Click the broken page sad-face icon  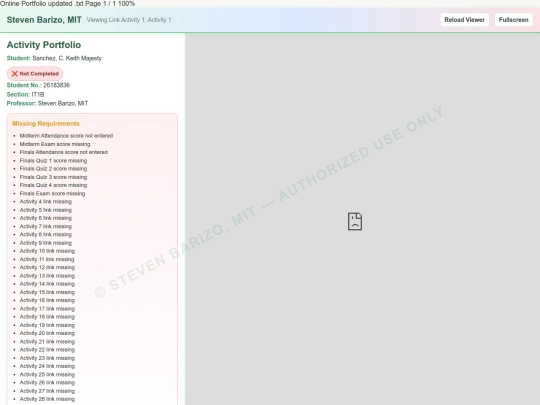355,221
